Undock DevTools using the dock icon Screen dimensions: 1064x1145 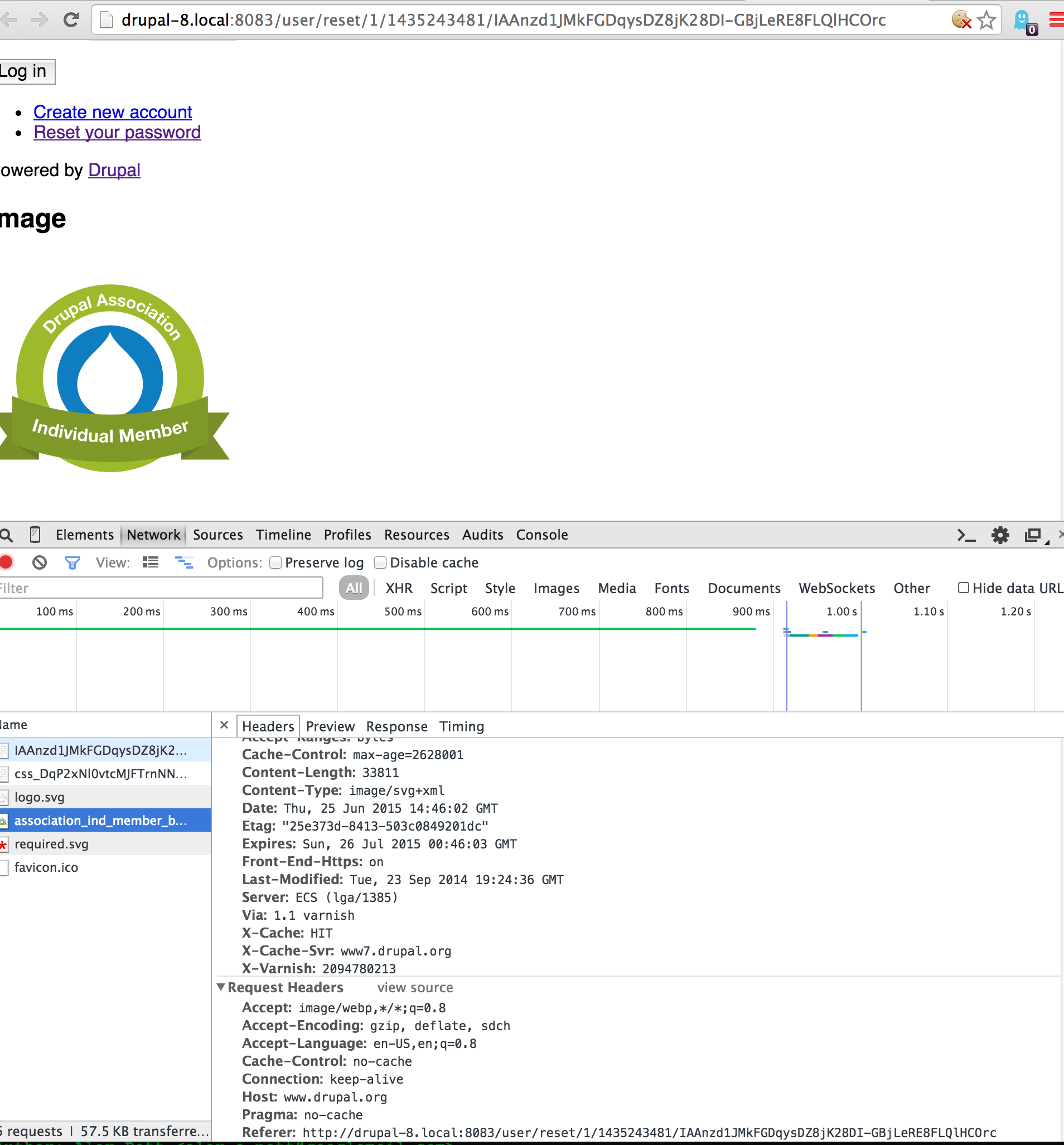point(1032,535)
